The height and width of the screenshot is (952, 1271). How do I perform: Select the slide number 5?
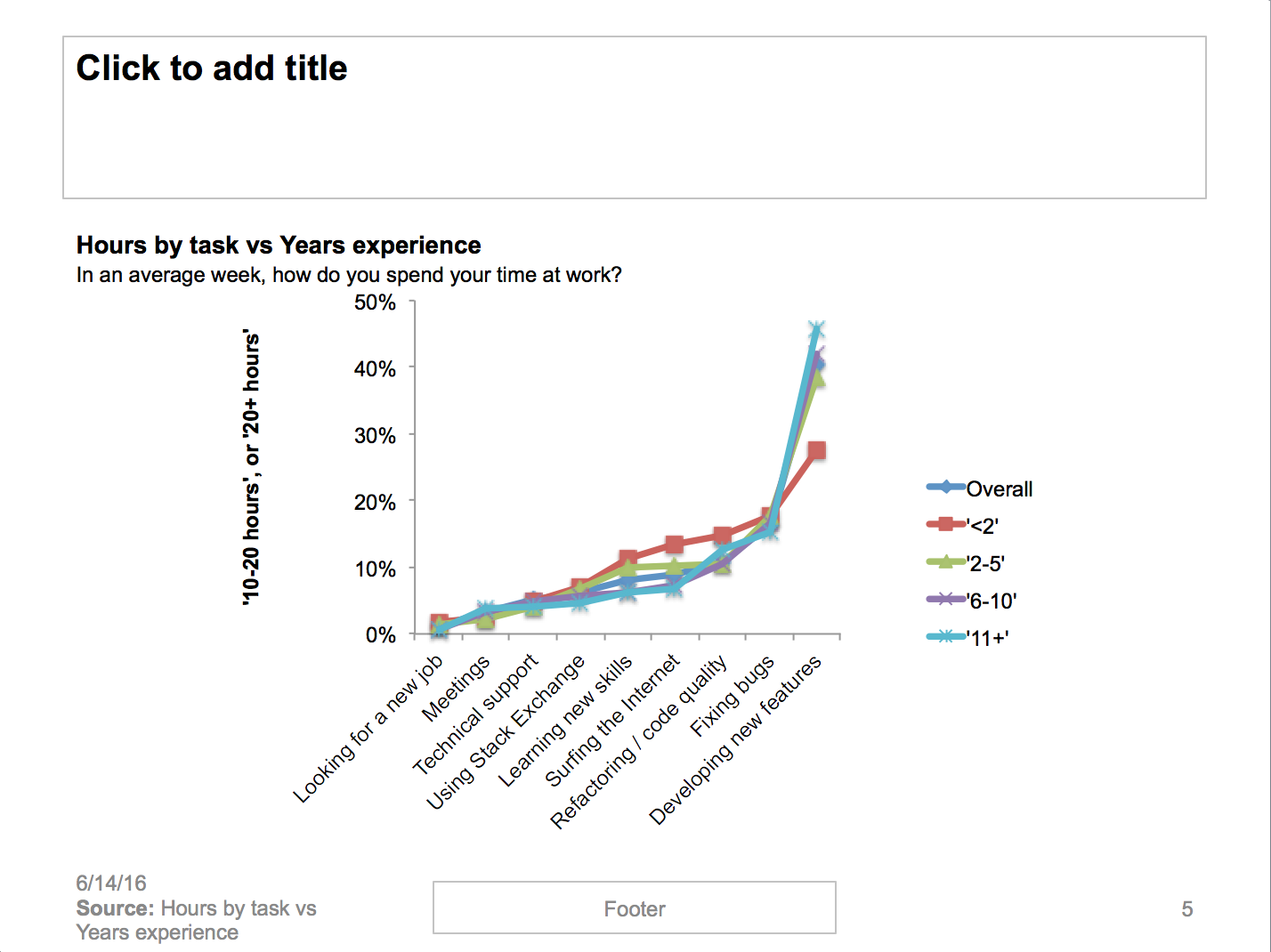point(1186,909)
